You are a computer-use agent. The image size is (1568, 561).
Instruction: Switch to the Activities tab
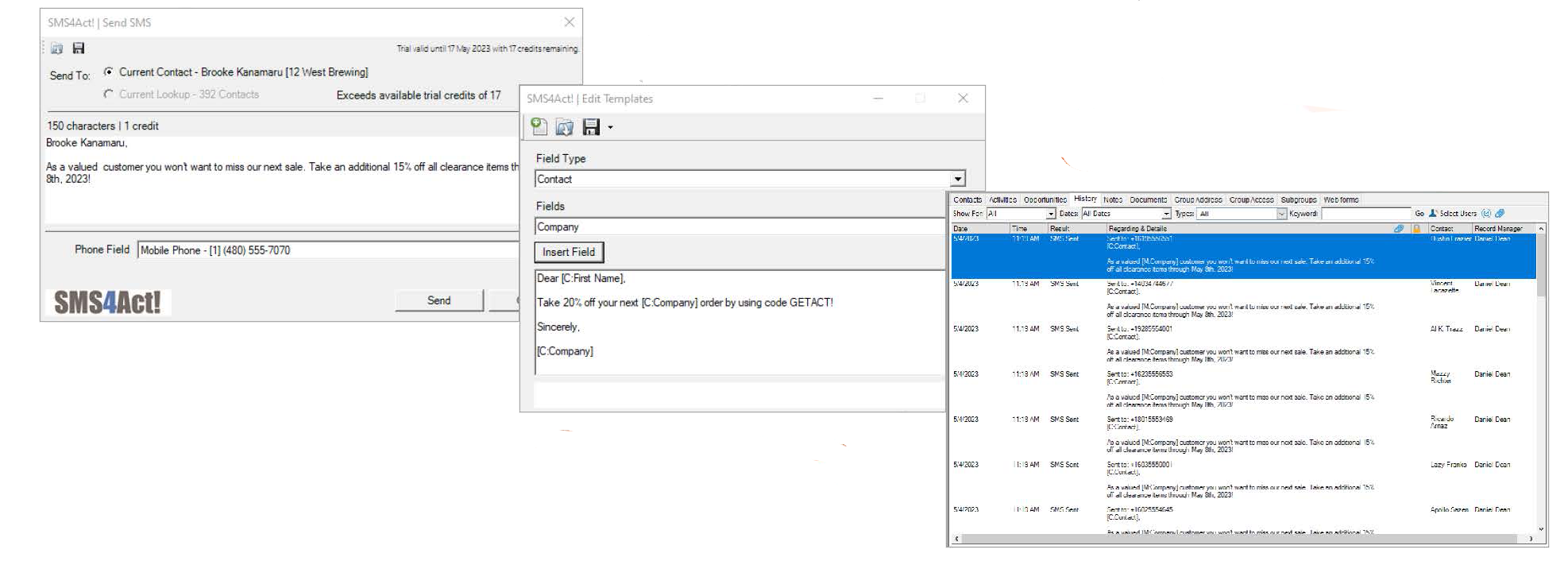(1002, 200)
